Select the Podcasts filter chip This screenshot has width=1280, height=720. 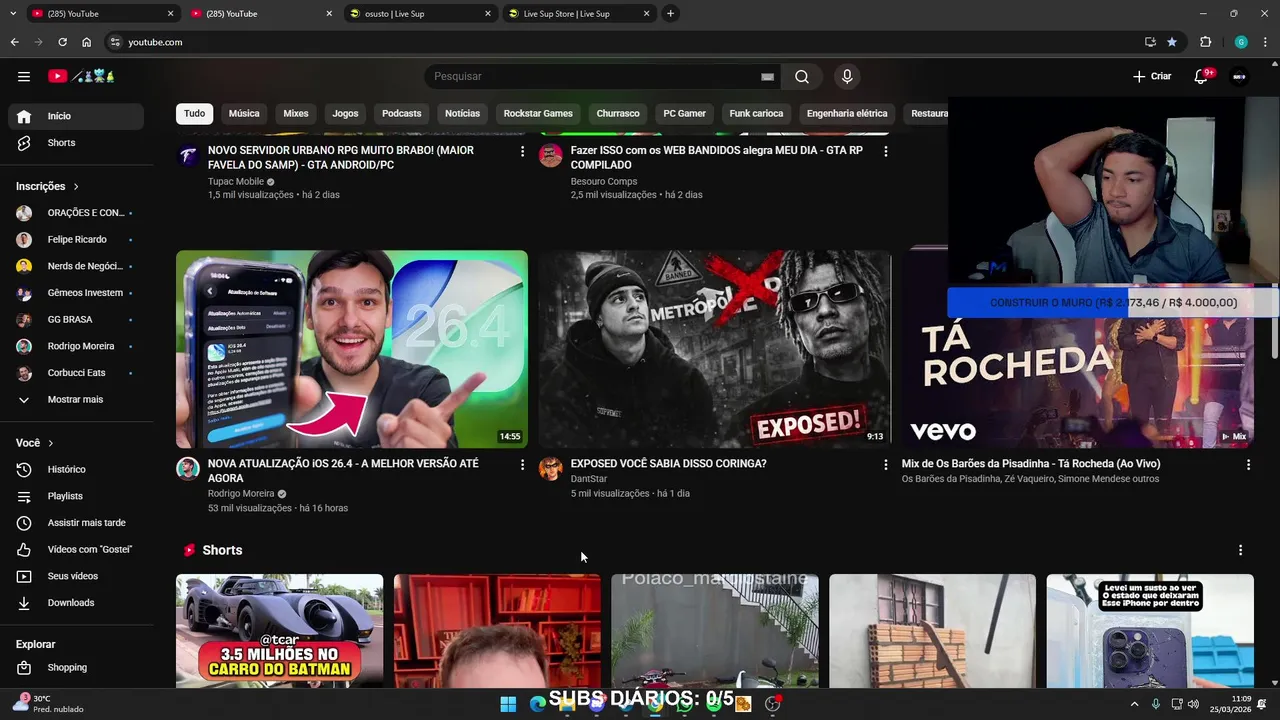tap(401, 114)
